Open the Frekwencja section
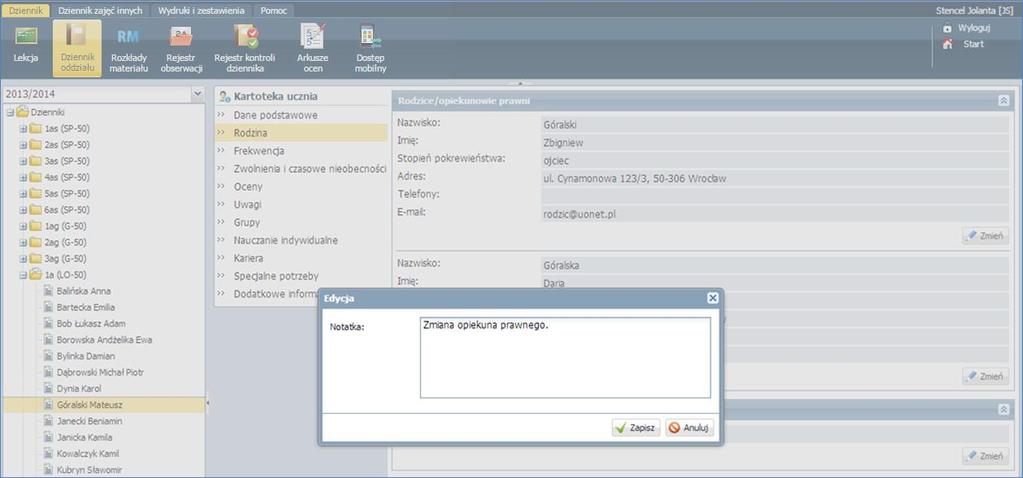 pos(259,151)
